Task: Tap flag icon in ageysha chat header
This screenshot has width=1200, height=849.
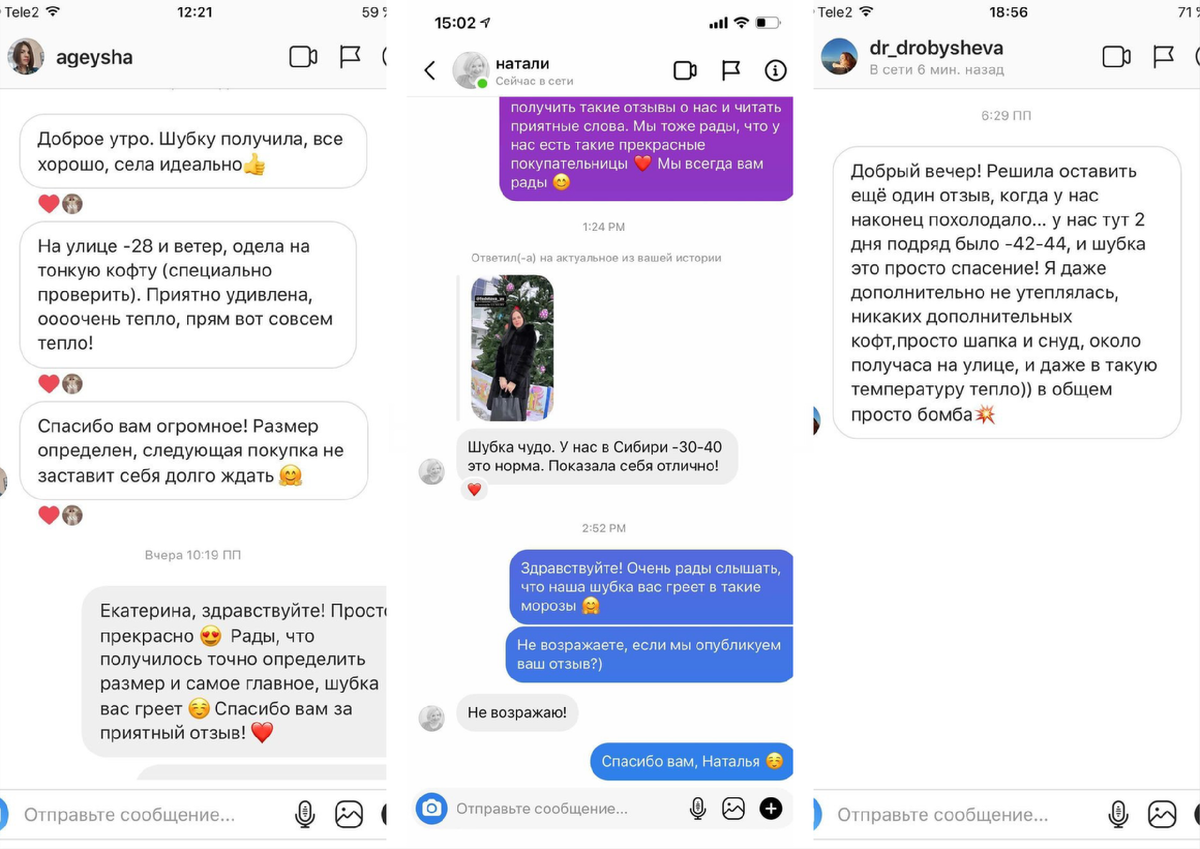Action: click(350, 57)
